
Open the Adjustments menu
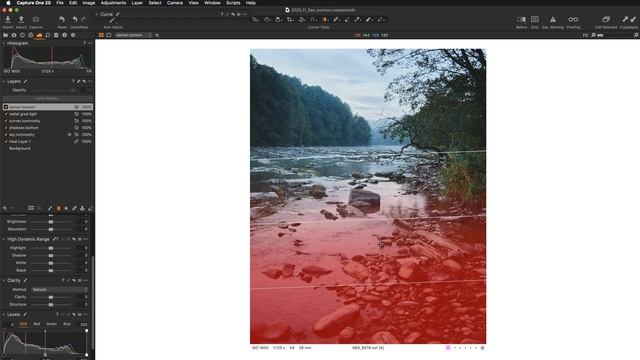click(x=113, y=3)
